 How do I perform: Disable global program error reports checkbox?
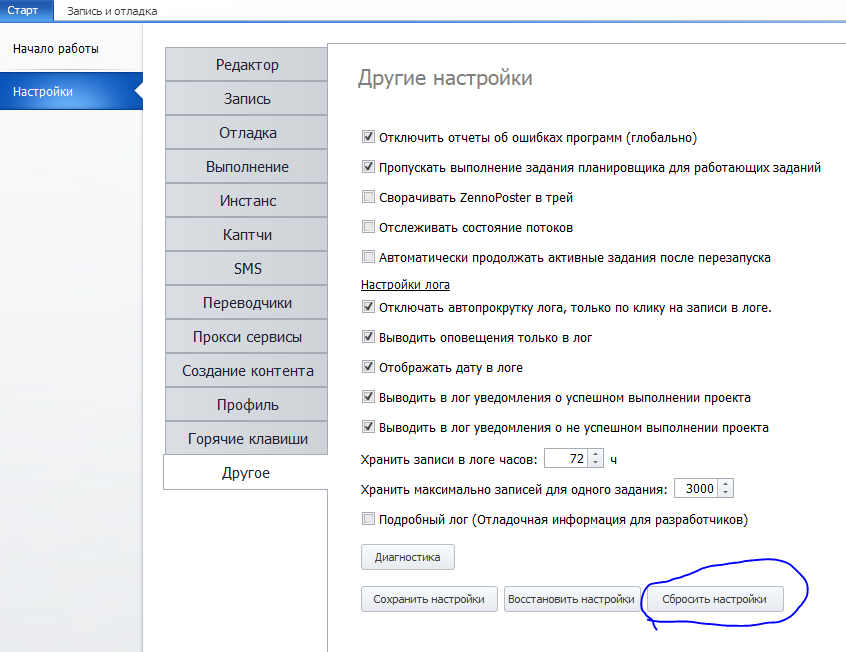(x=368, y=137)
